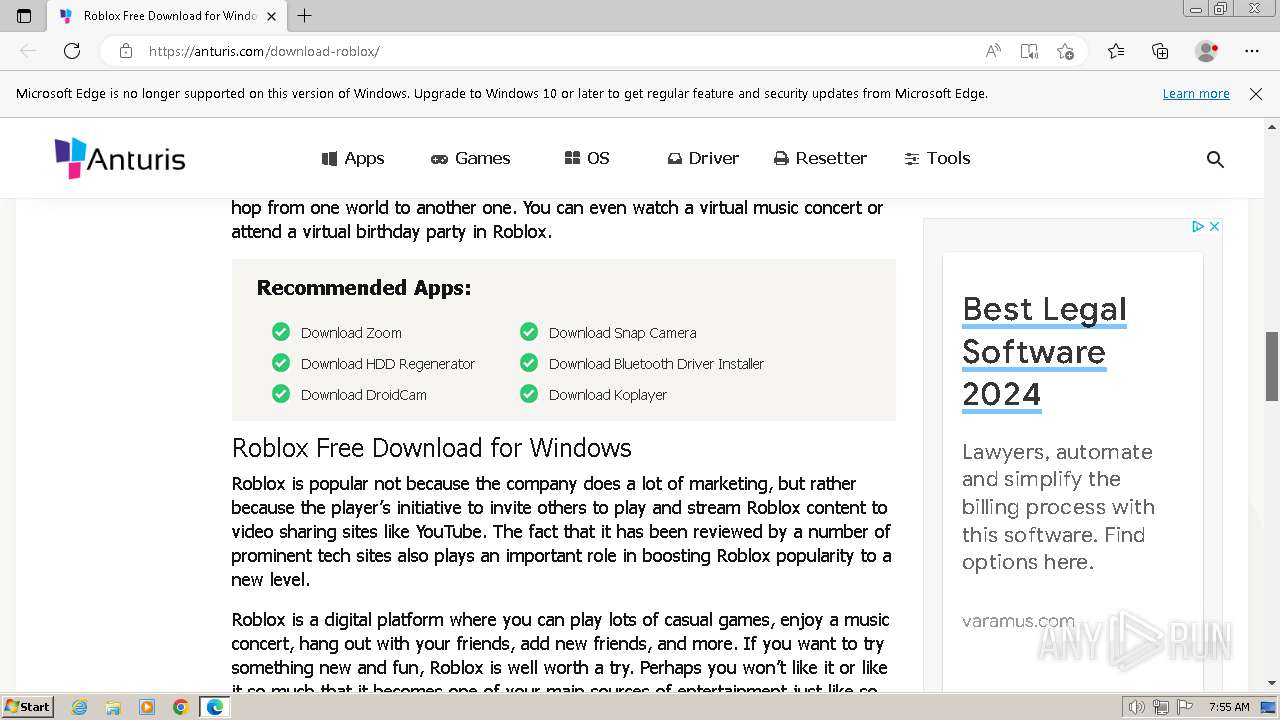The height and width of the screenshot is (720, 1280).
Task: Open File Explorer from taskbar
Action: [x=113, y=707]
